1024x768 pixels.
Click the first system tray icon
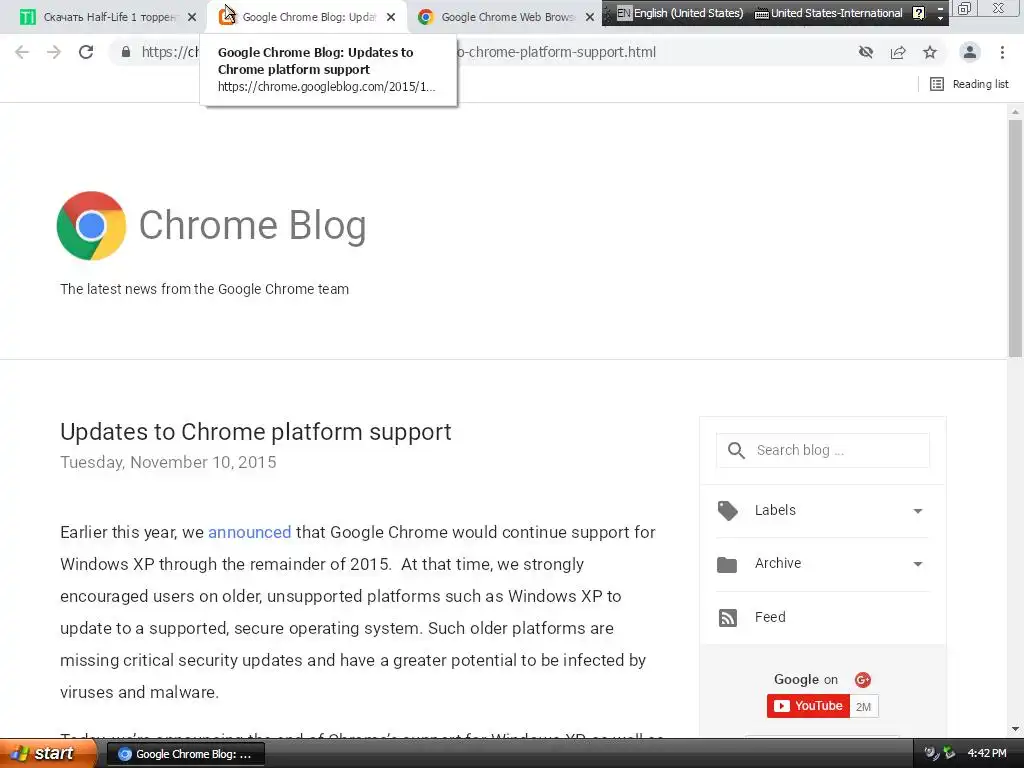[931, 753]
